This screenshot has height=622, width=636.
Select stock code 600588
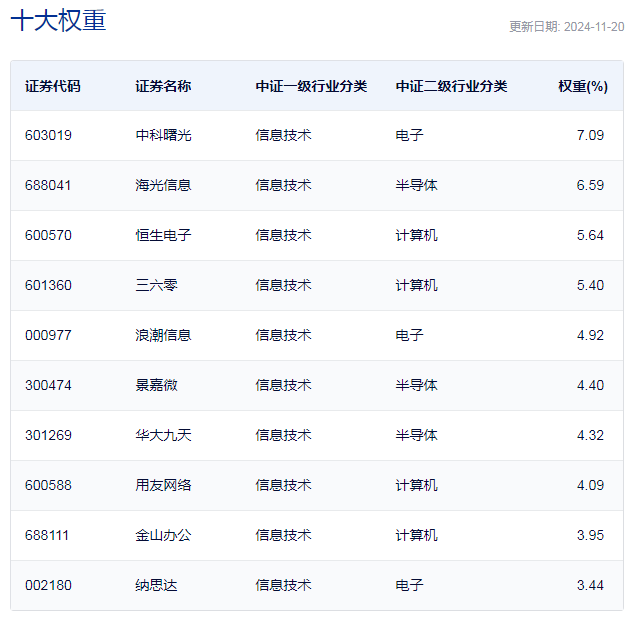click(x=48, y=485)
